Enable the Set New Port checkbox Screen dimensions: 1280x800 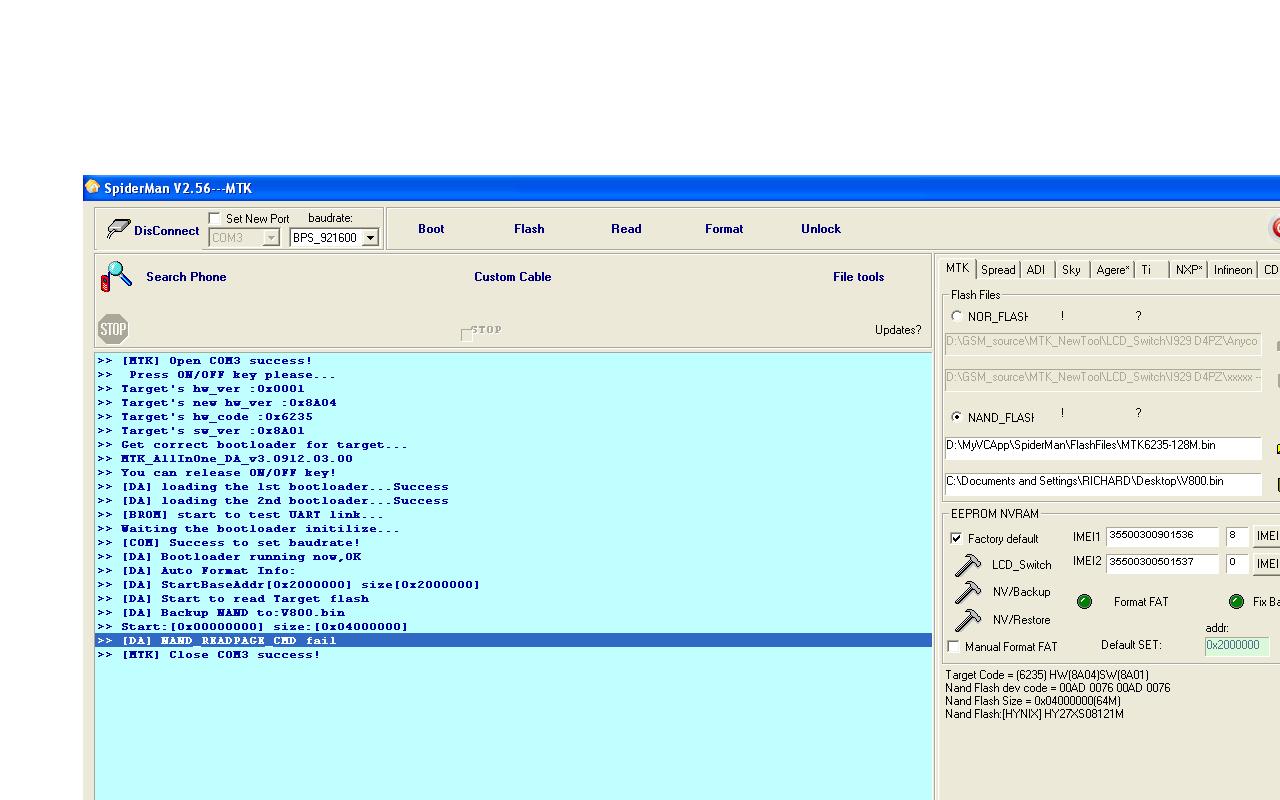click(x=214, y=218)
